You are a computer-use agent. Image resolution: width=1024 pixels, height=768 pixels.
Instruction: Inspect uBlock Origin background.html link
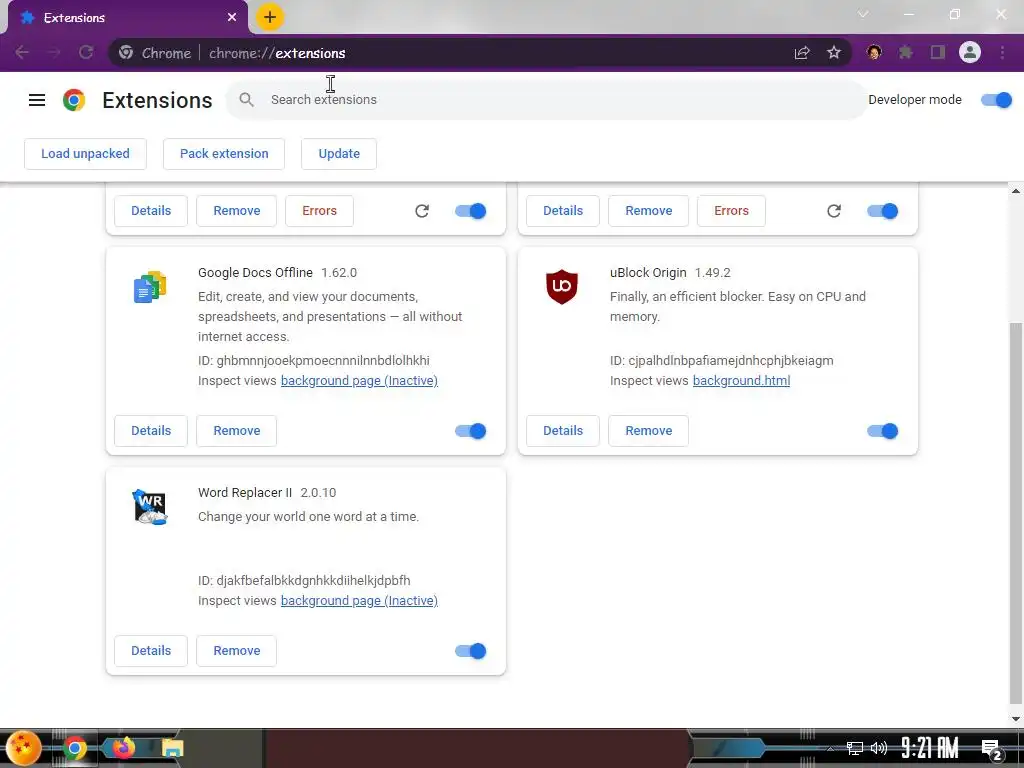[741, 381]
